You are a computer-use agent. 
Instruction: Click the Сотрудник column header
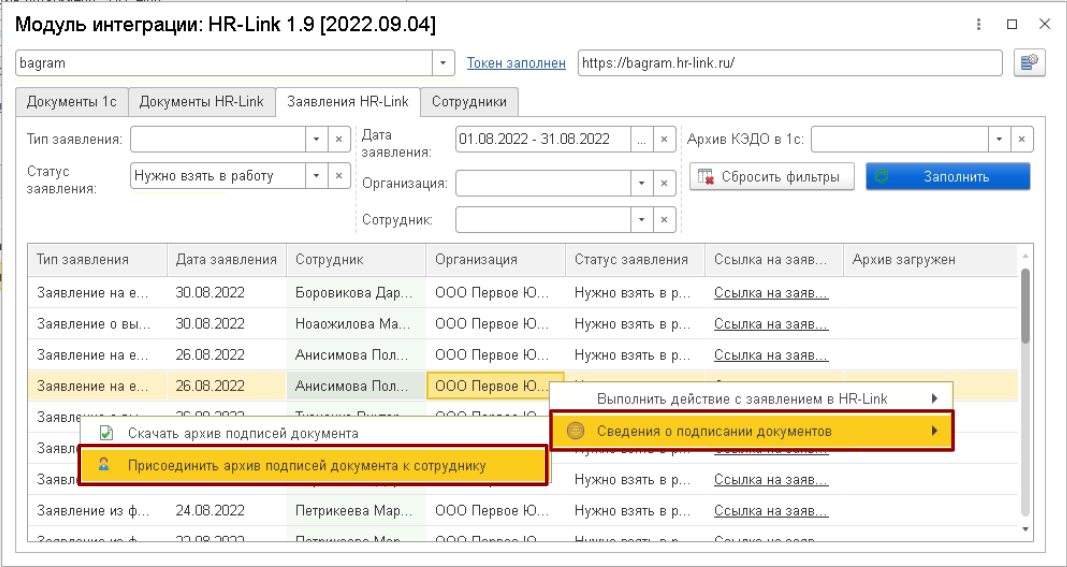357,260
